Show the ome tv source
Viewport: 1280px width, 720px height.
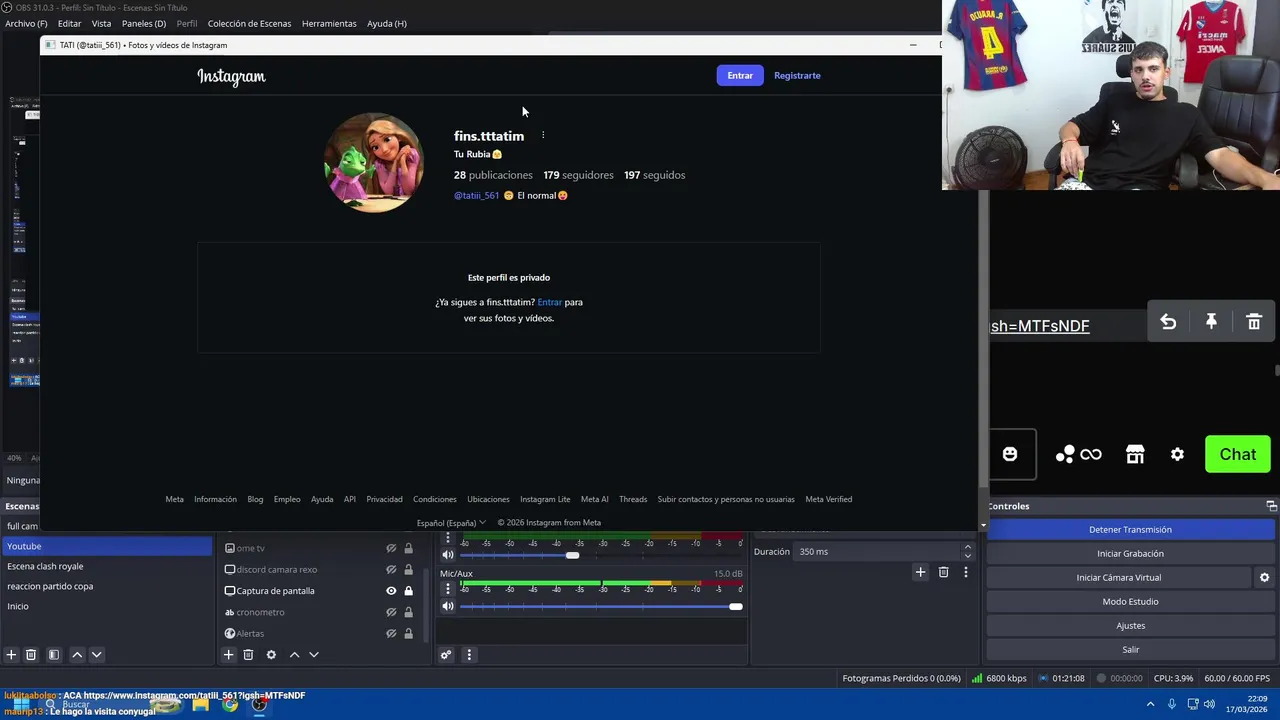[391, 548]
